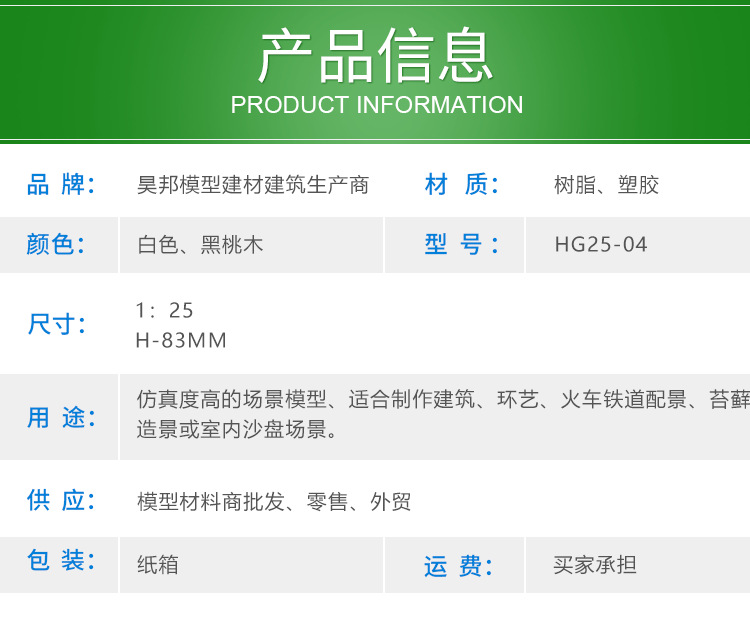Select the 颜色 row label
This screenshot has width=750, height=632.
click(x=56, y=245)
